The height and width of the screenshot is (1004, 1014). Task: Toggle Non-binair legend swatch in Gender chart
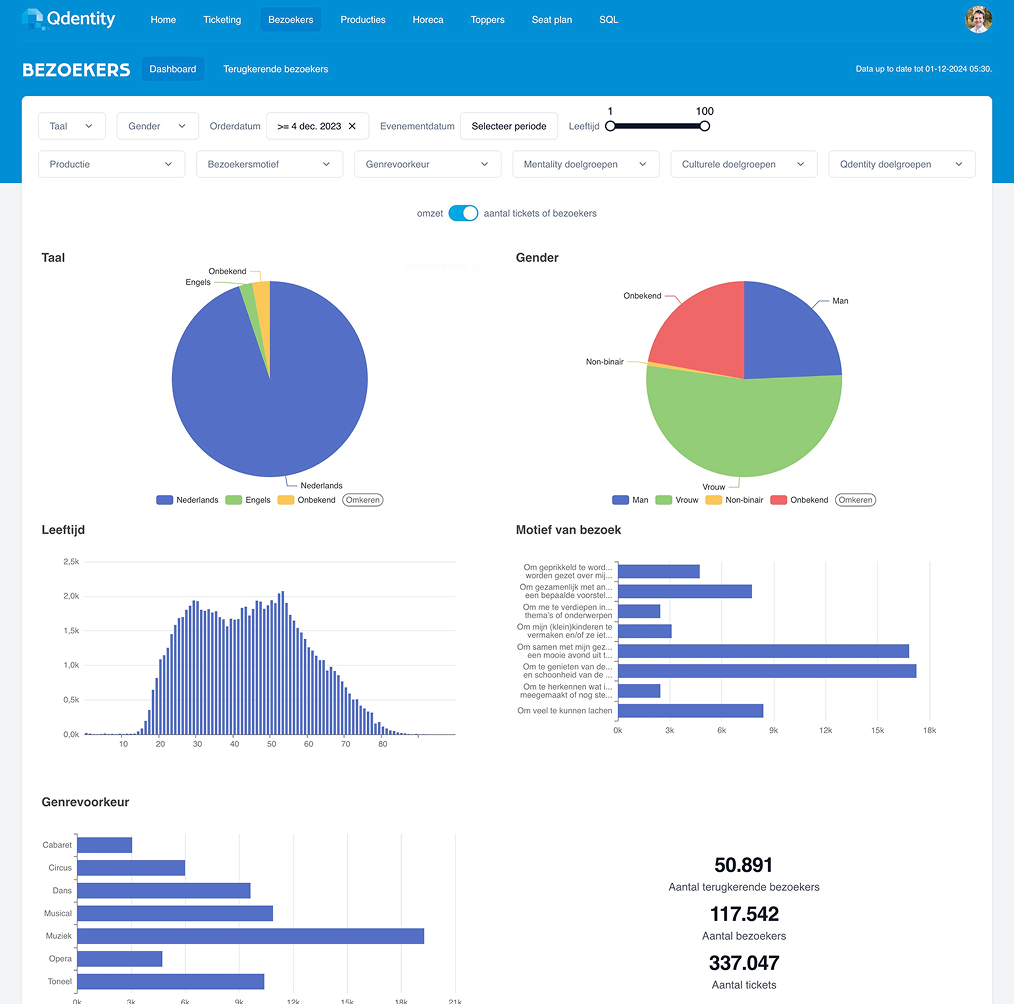coord(714,500)
